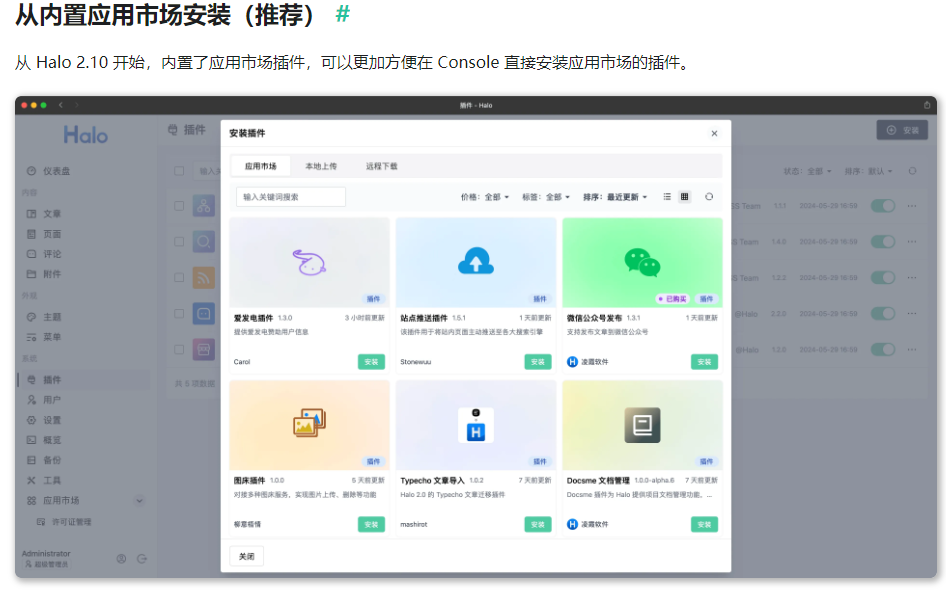Open the 排序: 默认 sort filter in background
Image resolution: width=946 pixels, height=590 pixels.
point(868,171)
